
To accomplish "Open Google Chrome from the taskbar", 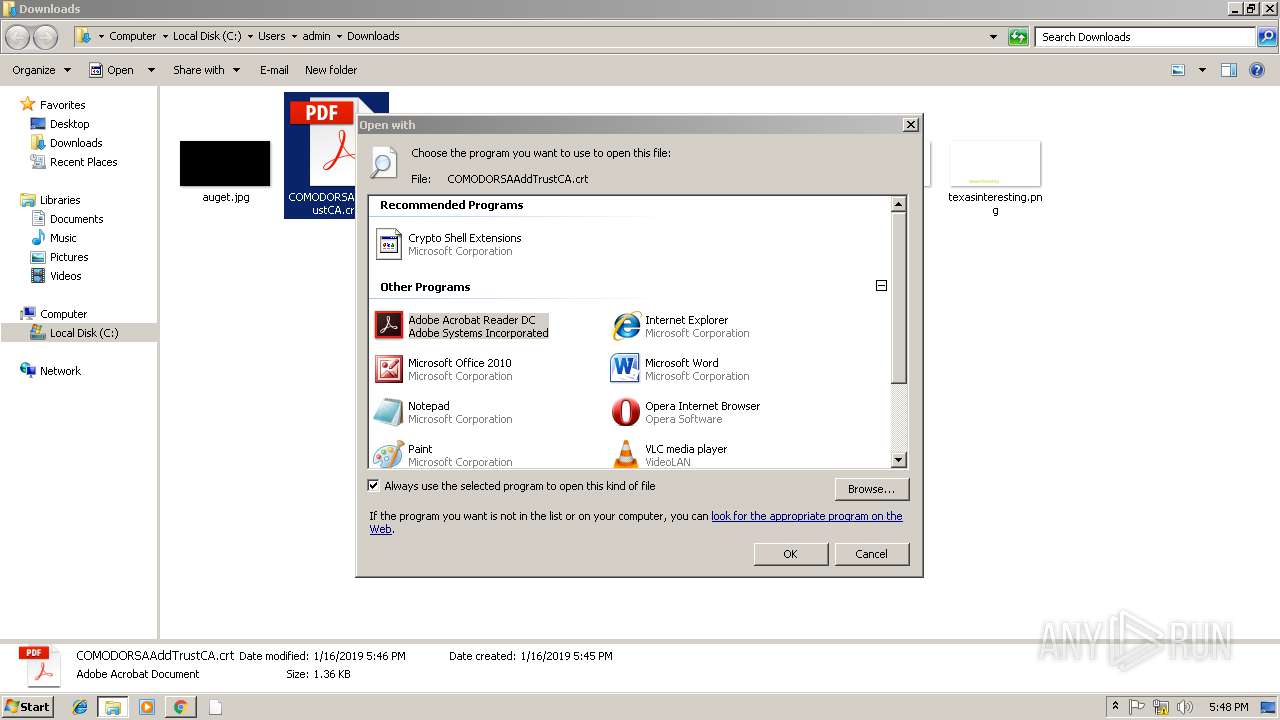I will point(180,707).
